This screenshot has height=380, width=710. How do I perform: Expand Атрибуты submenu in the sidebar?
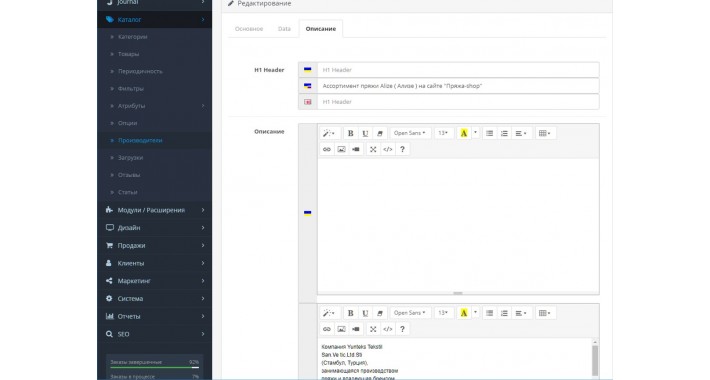[x=154, y=106]
